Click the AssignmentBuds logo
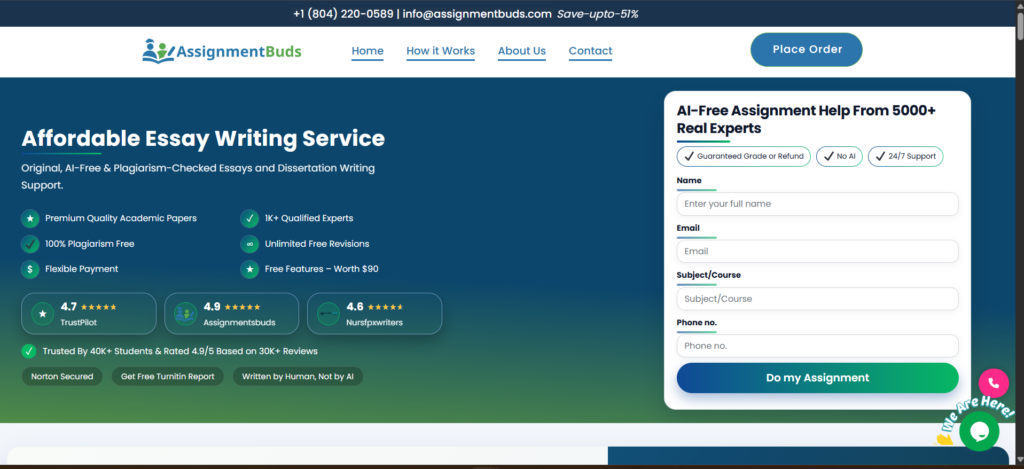This screenshot has width=1024, height=469. (222, 51)
